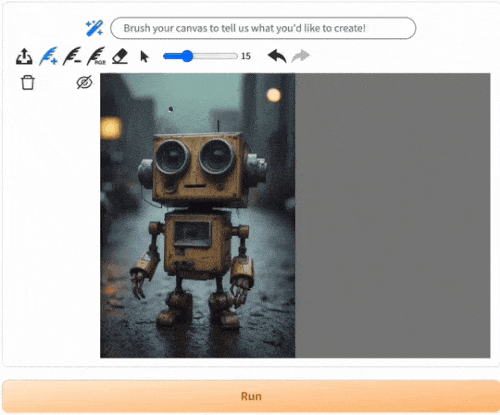Click the Run button
Screen dimensions: 500x415
click(251, 396)
